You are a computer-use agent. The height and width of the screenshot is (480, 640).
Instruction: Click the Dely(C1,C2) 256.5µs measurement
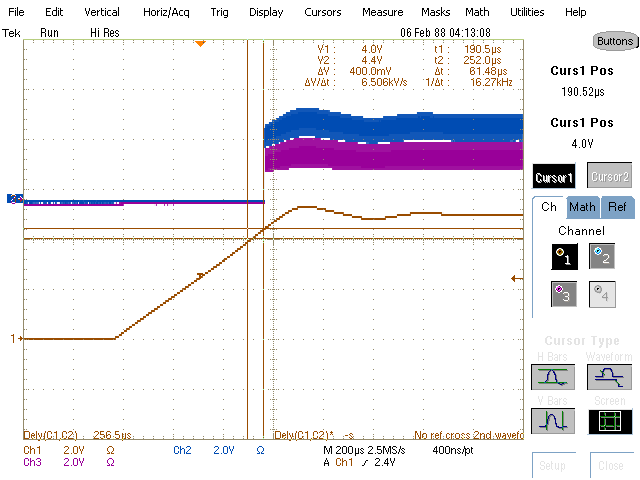coord(77,435)
